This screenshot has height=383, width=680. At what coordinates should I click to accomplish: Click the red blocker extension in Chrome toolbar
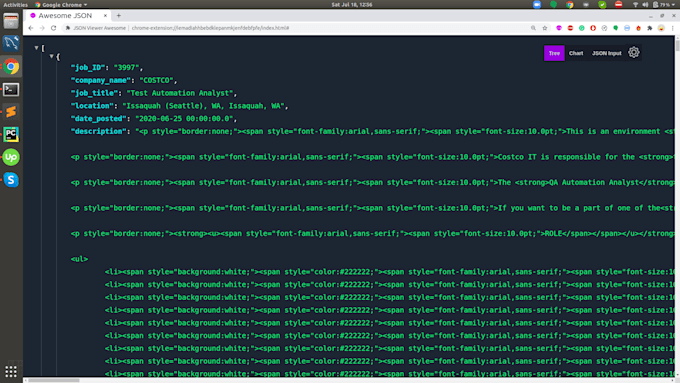tap(570, 28)
